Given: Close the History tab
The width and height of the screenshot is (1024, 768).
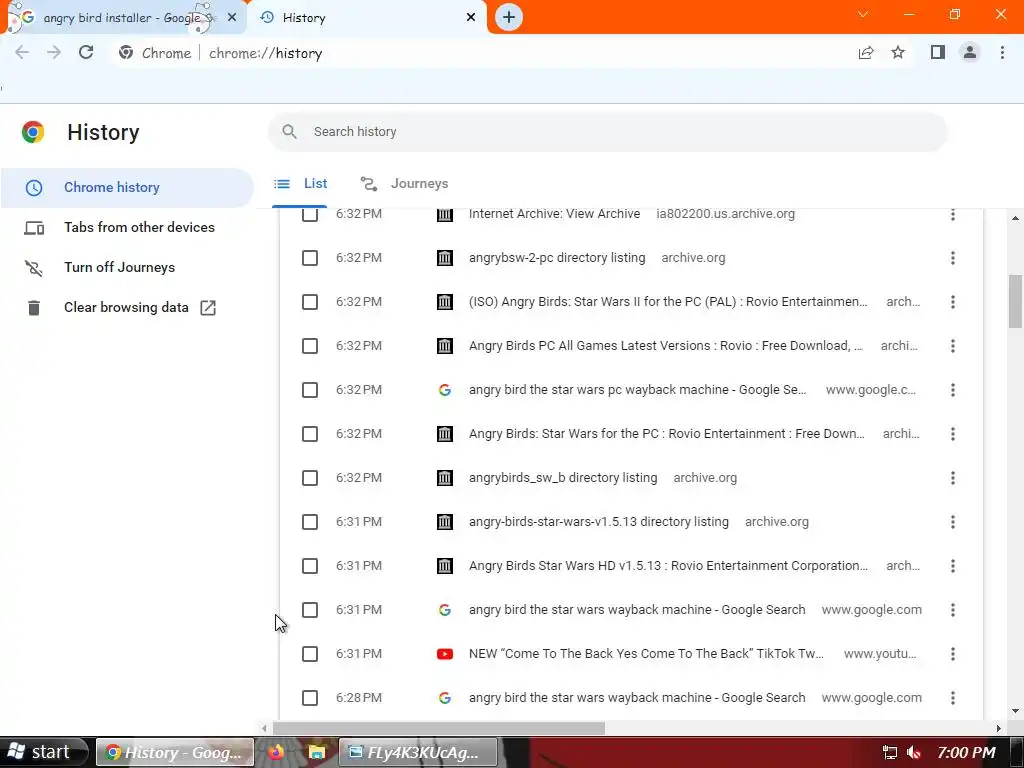Looking at the screenshot, I should tap(471, 18).
